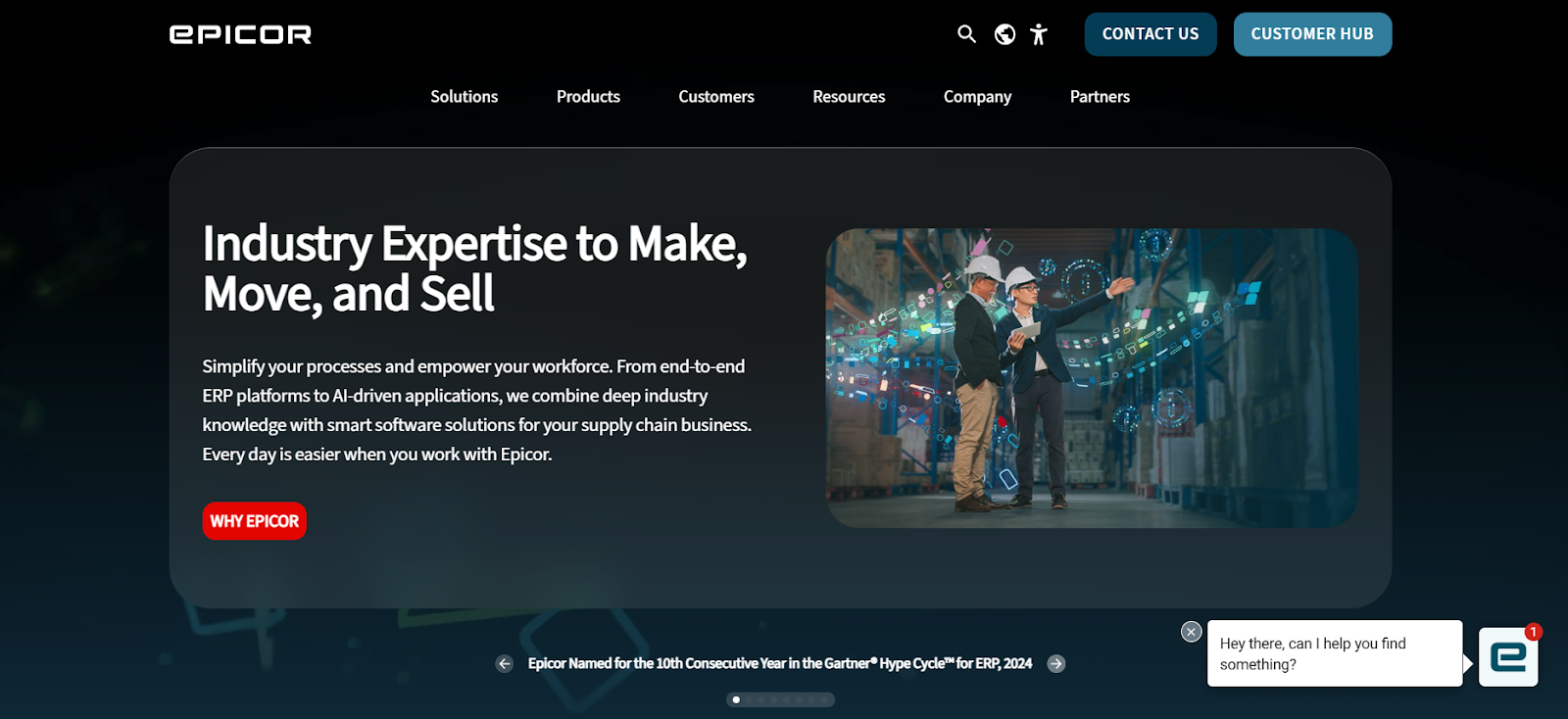Open the accessibility options icon
This screenshot has width=1568, height=719.
pos(1039,34)
